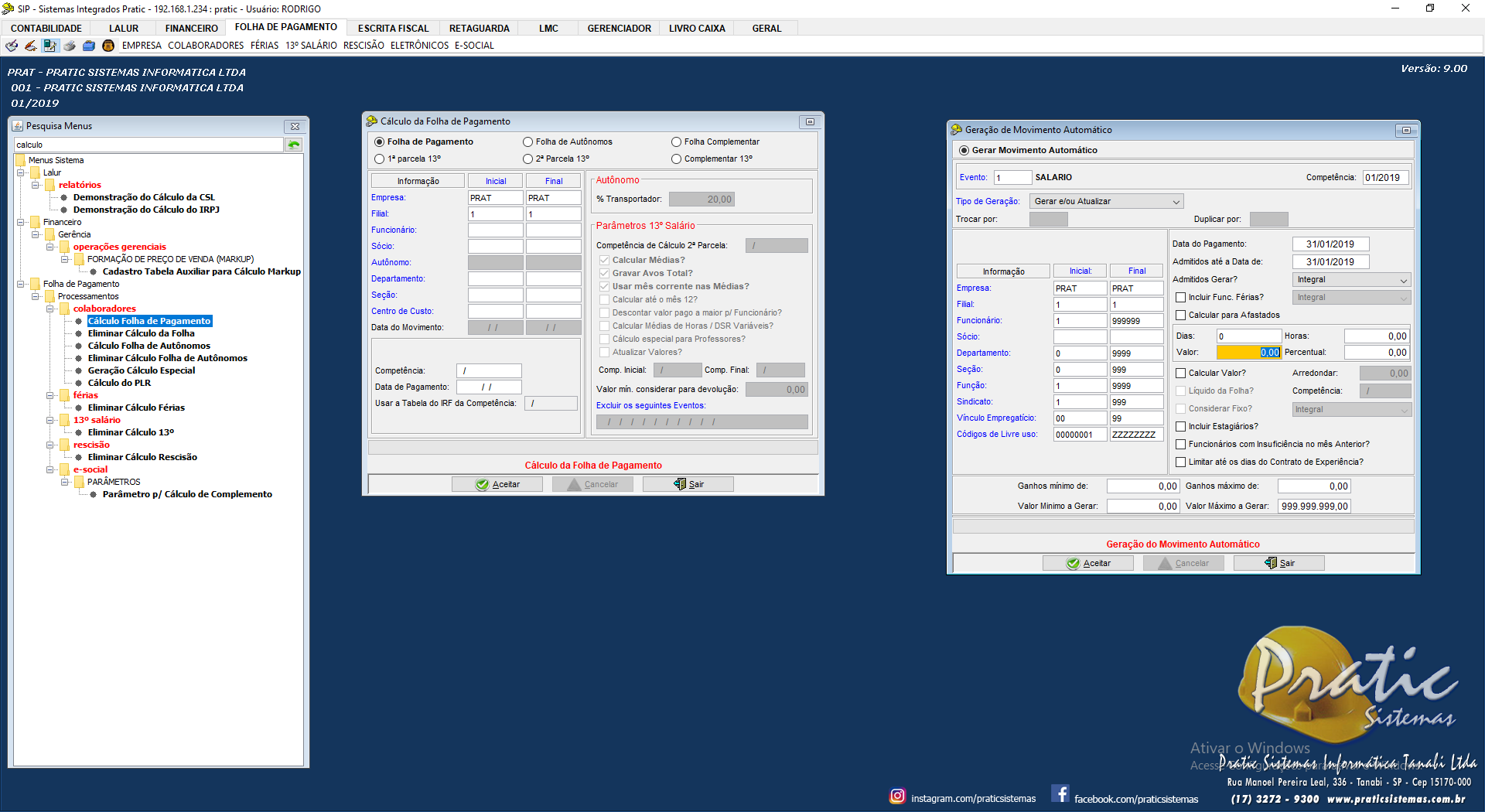Open the Tipo de Geração dropdown

(x=1106, y=202)
